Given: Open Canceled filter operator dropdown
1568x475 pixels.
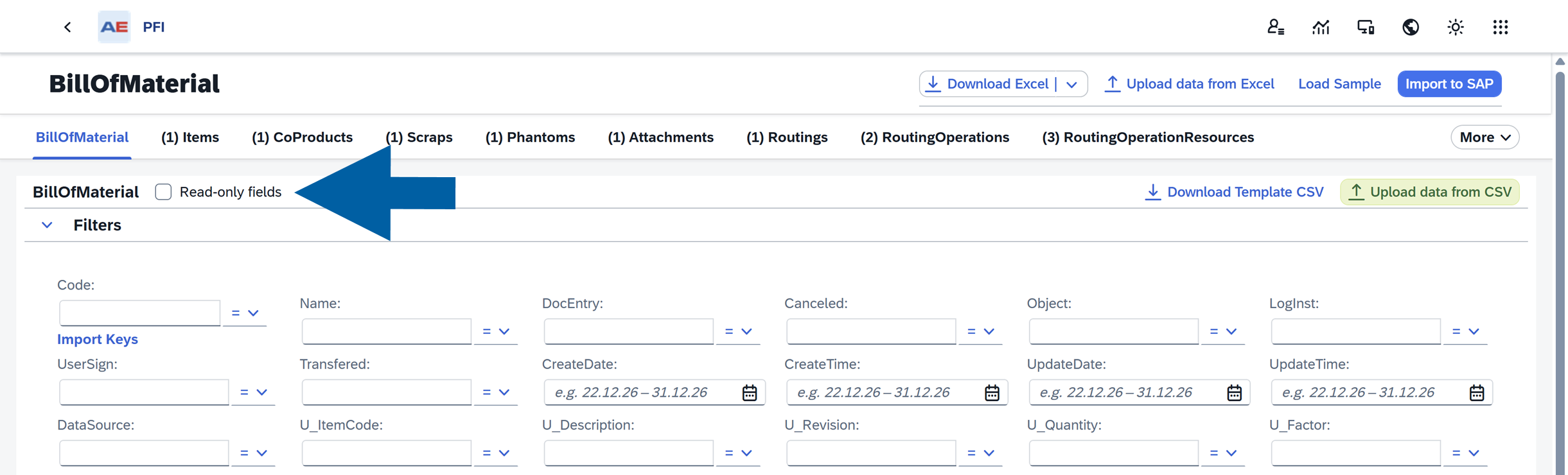Looking at the screenshot, I should point(981,331).
